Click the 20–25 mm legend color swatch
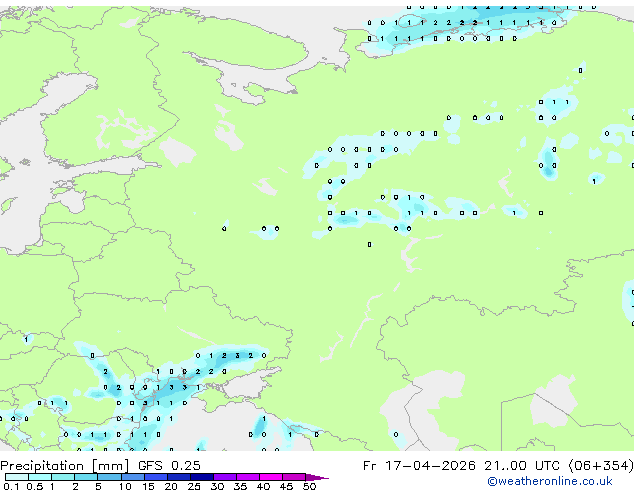 click(x=179, y=477)
